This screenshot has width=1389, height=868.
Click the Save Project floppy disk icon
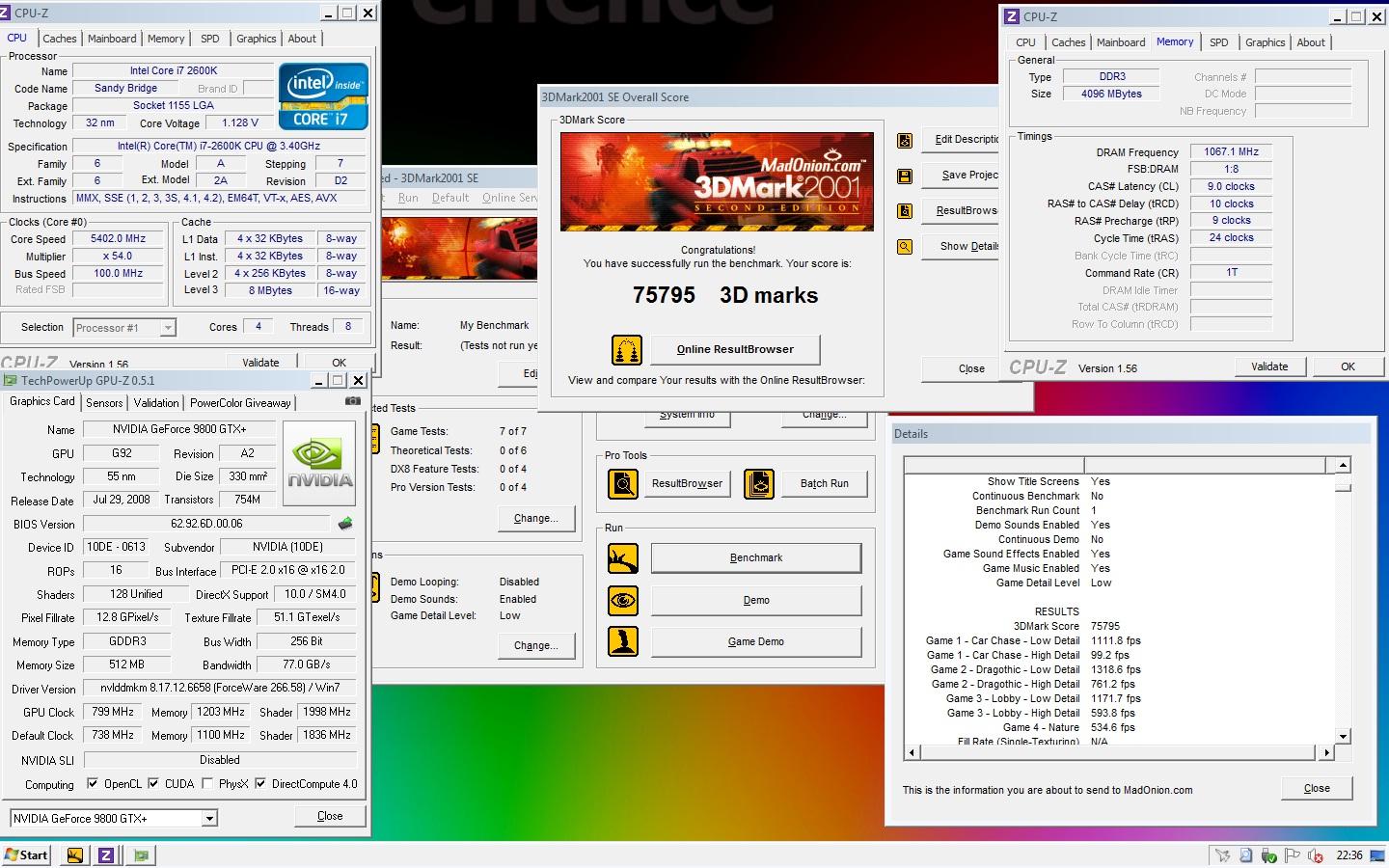905,176
